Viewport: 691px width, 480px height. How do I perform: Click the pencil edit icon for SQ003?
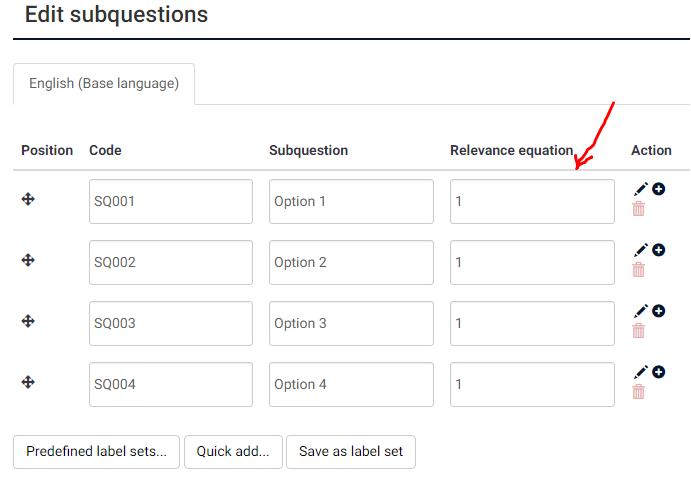click(641, 311)
